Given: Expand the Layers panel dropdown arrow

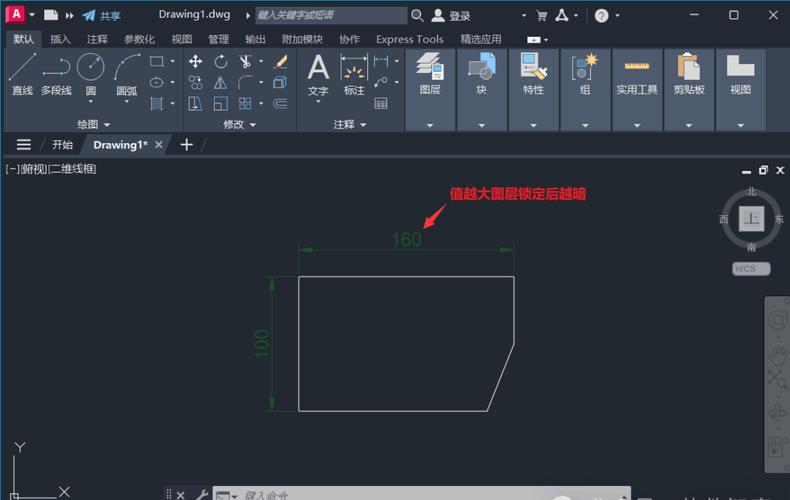Looking at the screenshot, I should (430, 125).
